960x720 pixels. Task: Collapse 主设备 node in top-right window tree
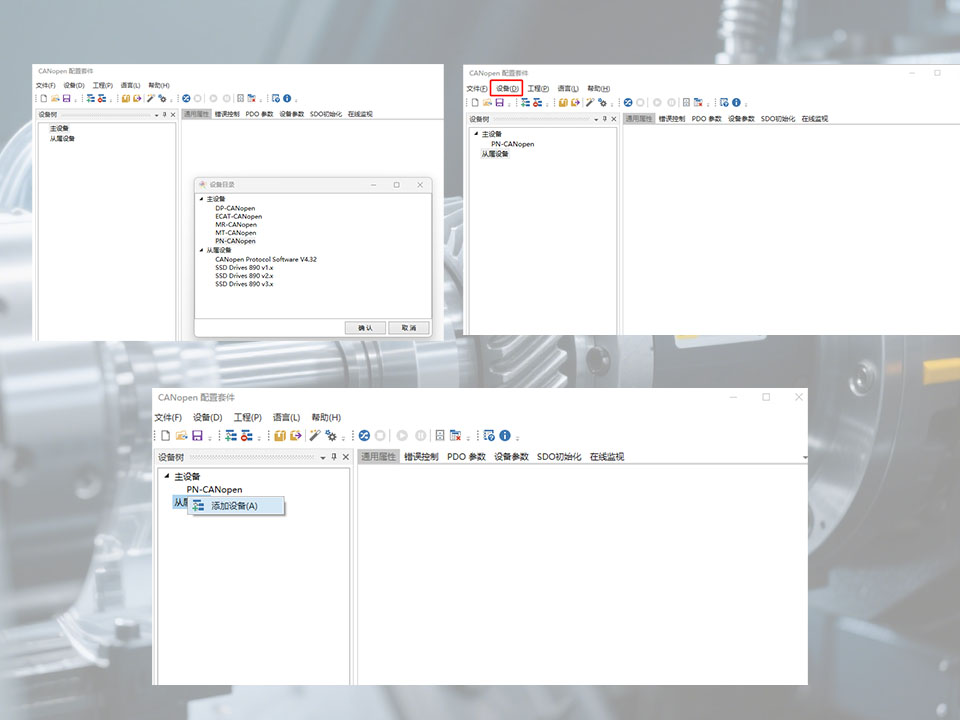476,133
